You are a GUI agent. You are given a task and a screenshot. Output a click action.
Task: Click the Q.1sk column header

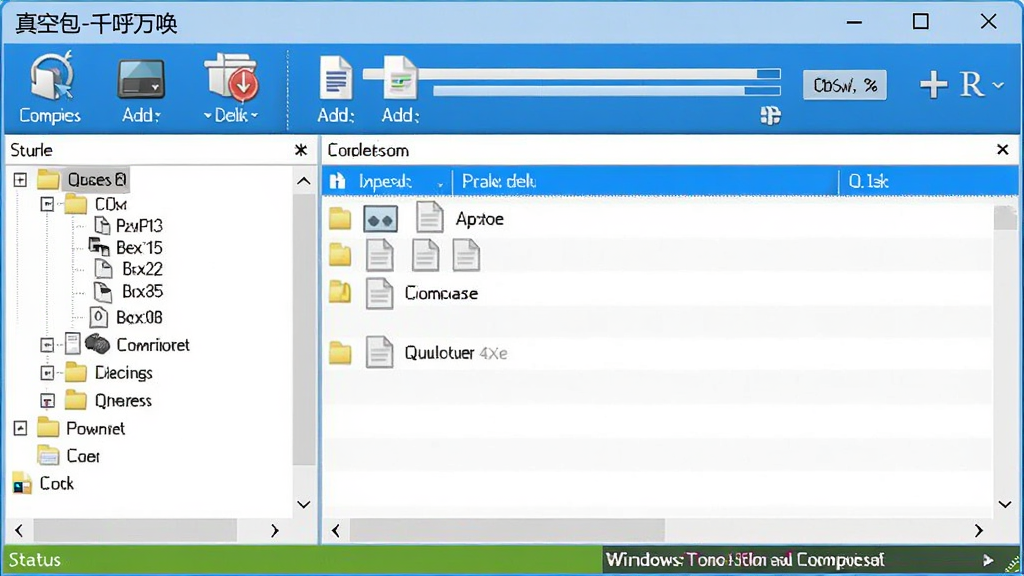(868, 181)
